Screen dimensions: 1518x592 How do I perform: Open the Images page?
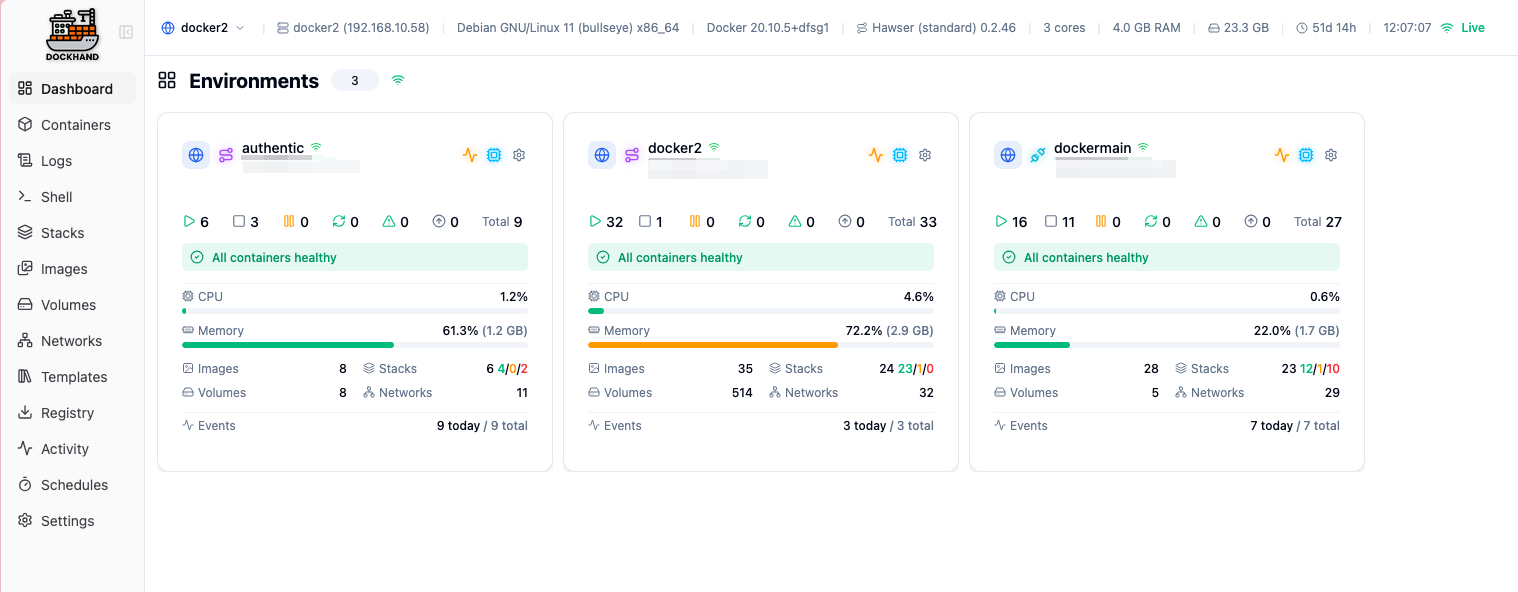(72, 269)
